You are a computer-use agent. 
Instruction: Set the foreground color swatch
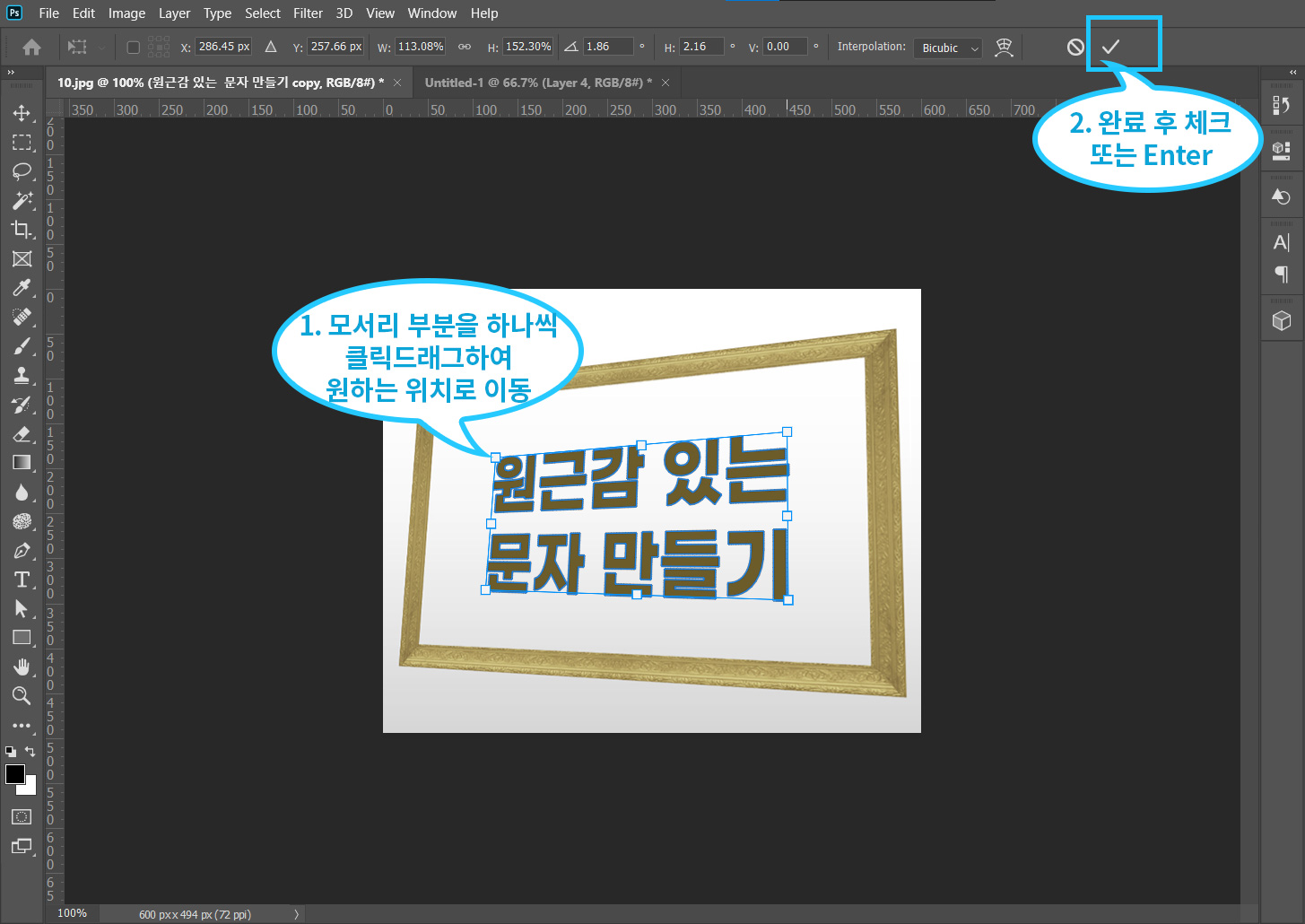point(14,774)
